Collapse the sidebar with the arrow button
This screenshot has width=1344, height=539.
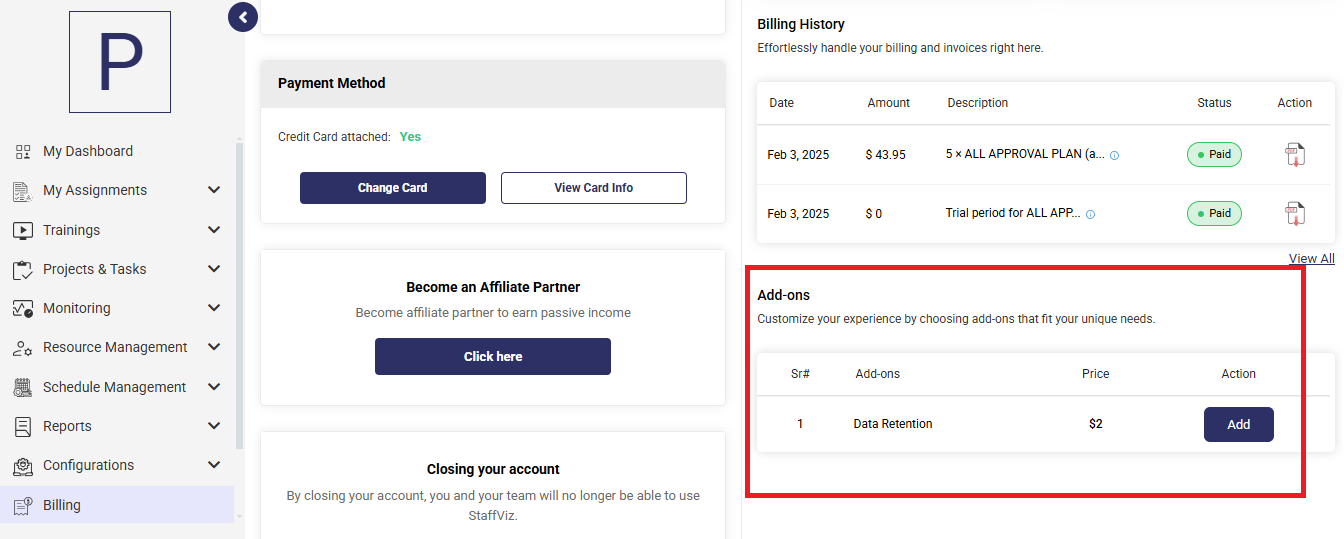pyautogui.click(x=243, y=17)
